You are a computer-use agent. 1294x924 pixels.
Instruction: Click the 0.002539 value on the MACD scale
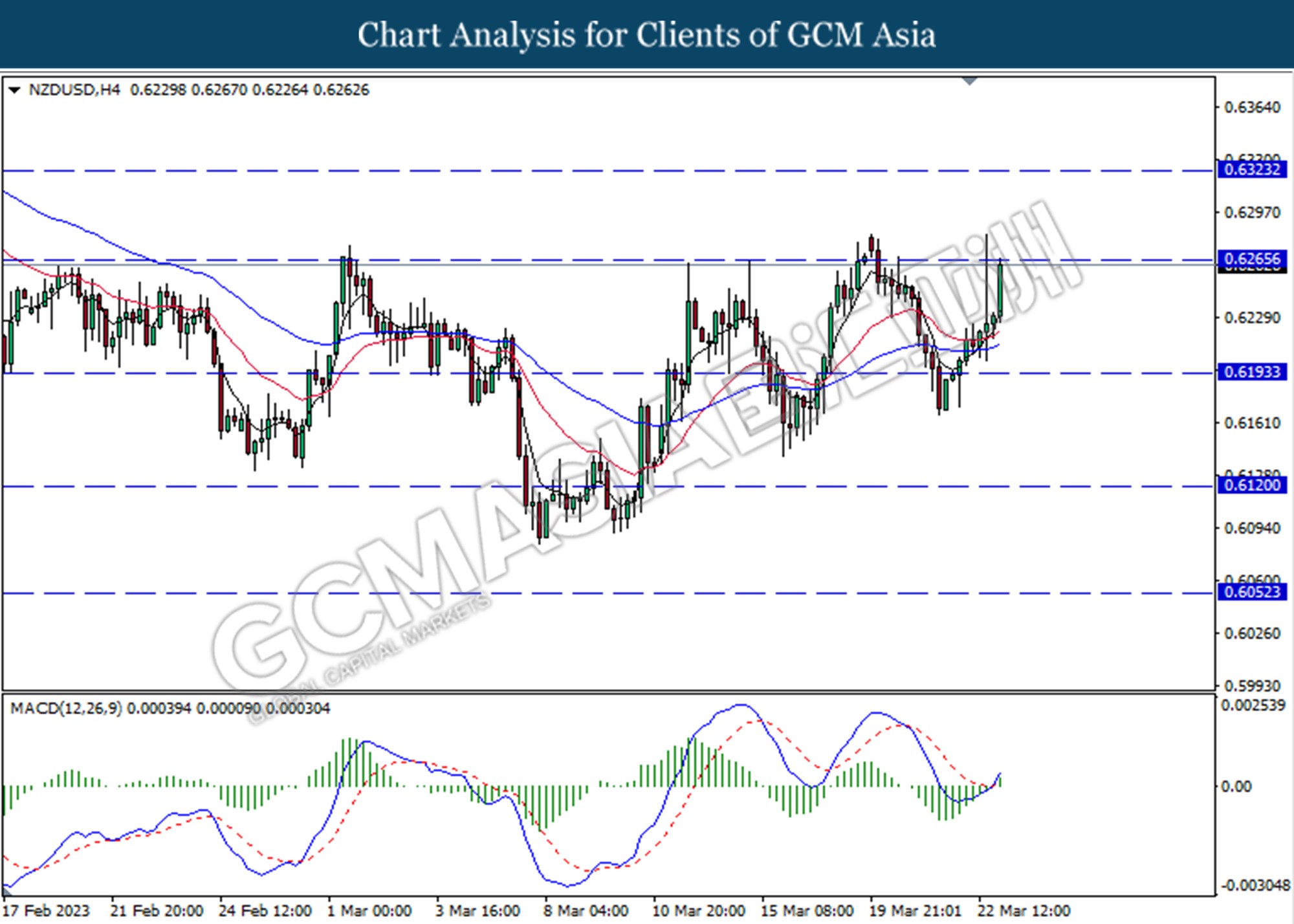click(1253, 705)
